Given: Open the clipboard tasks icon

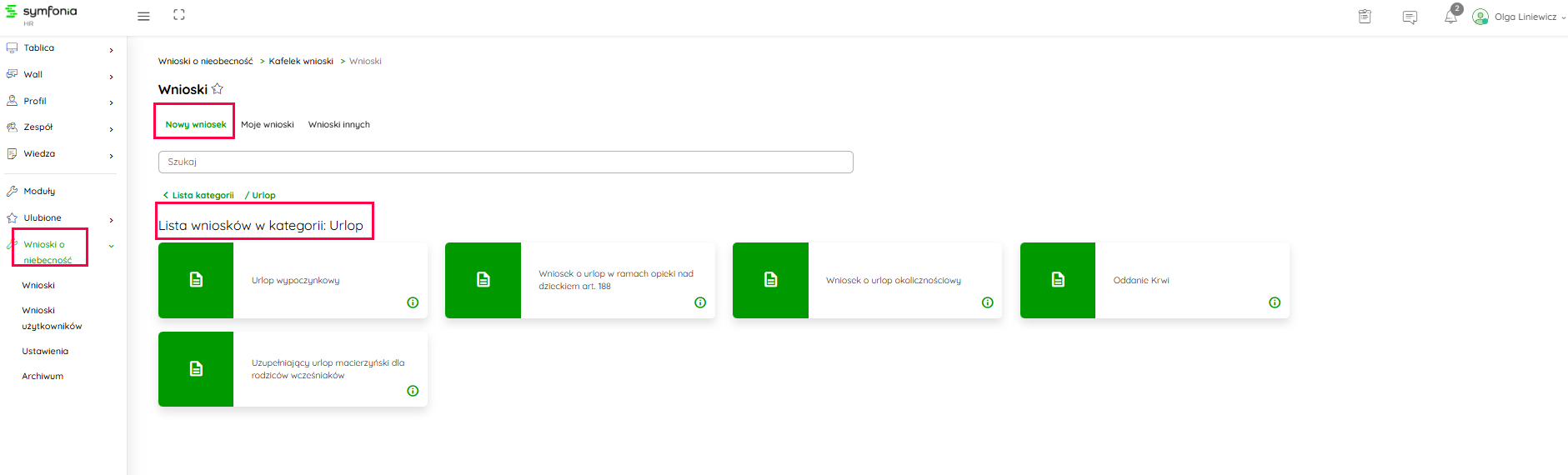Looking at the screenshot, I should click(x=1365, y=17).
